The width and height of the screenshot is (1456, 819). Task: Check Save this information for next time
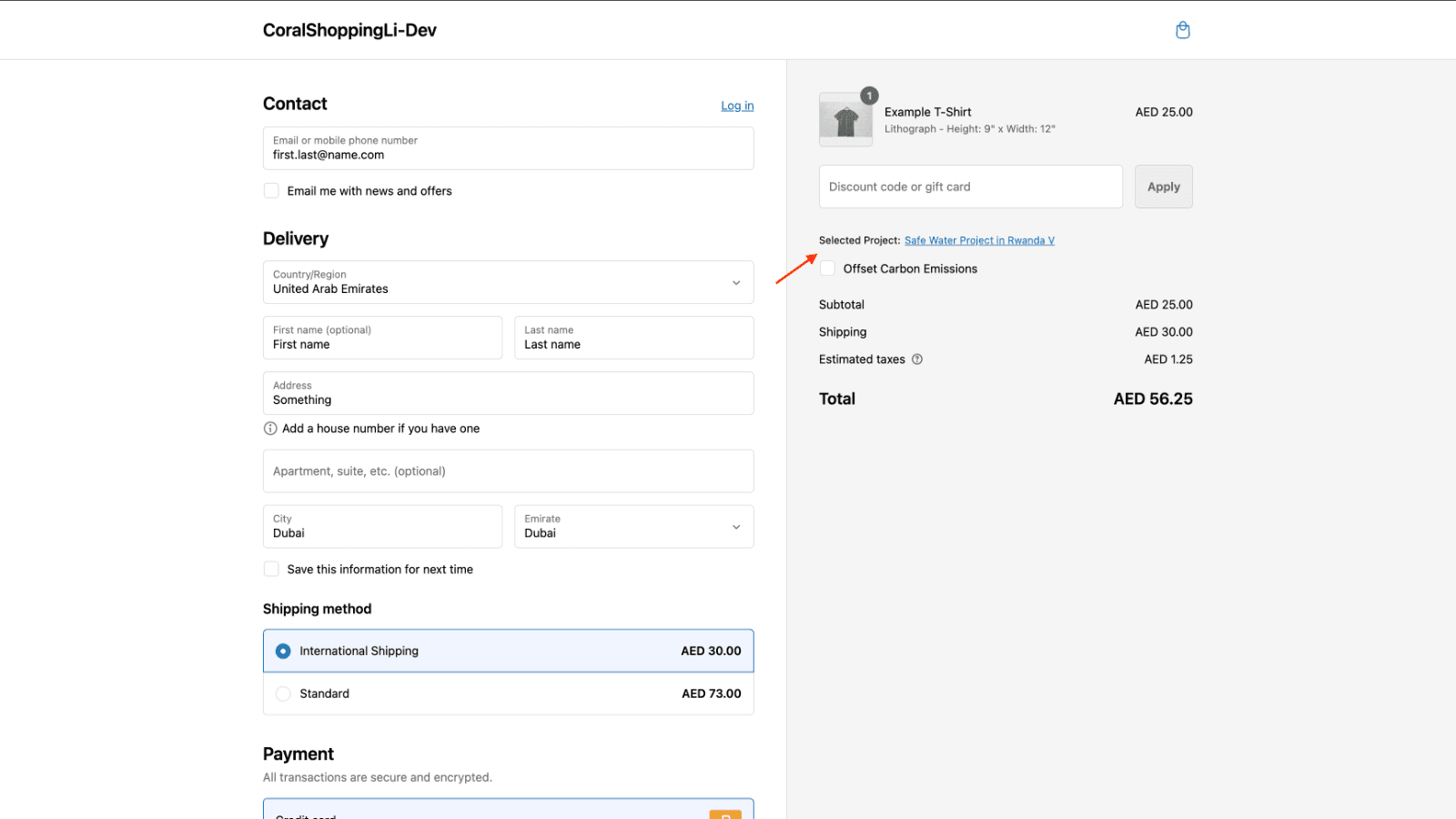(271, 570)
